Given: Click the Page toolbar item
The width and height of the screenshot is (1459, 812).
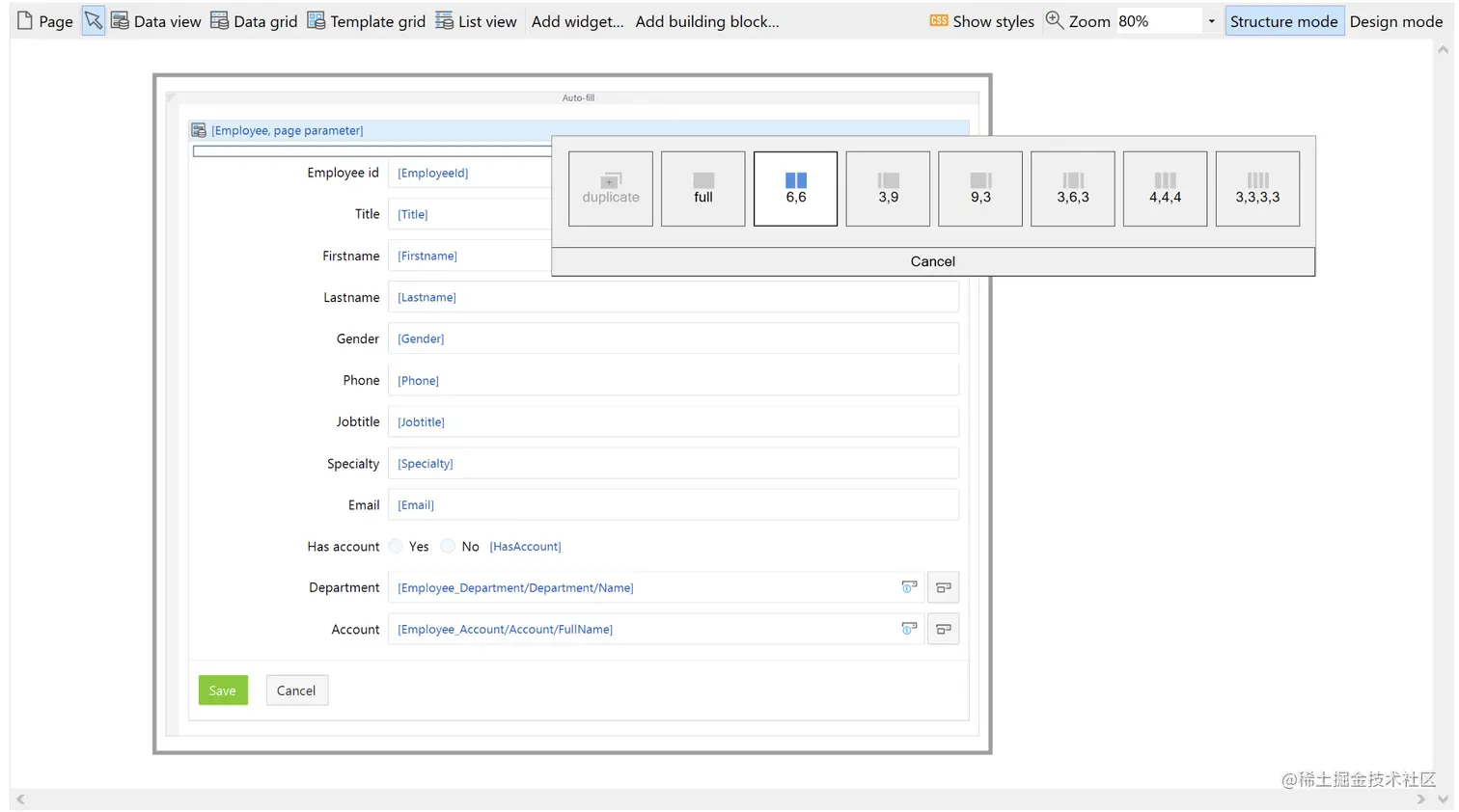Looking at the screenshot, I should [45, 21].
